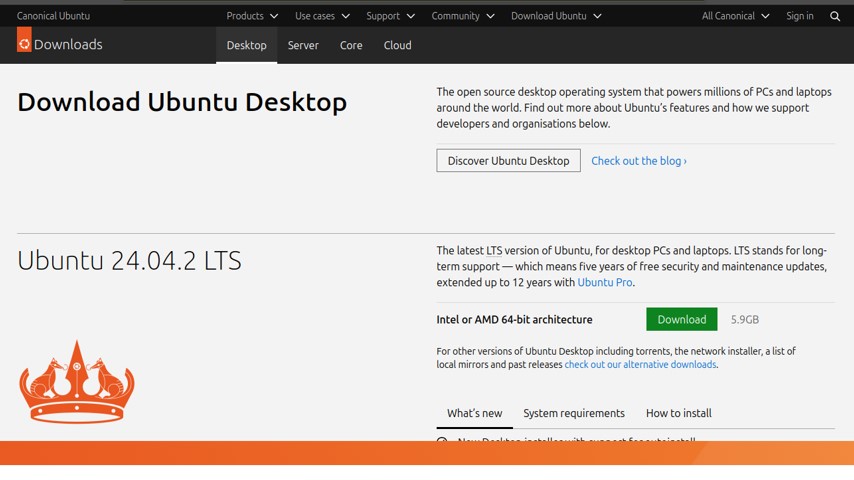Screen dimensions: 854x480
Task: Switch to the Server tab
Action: 303,45
